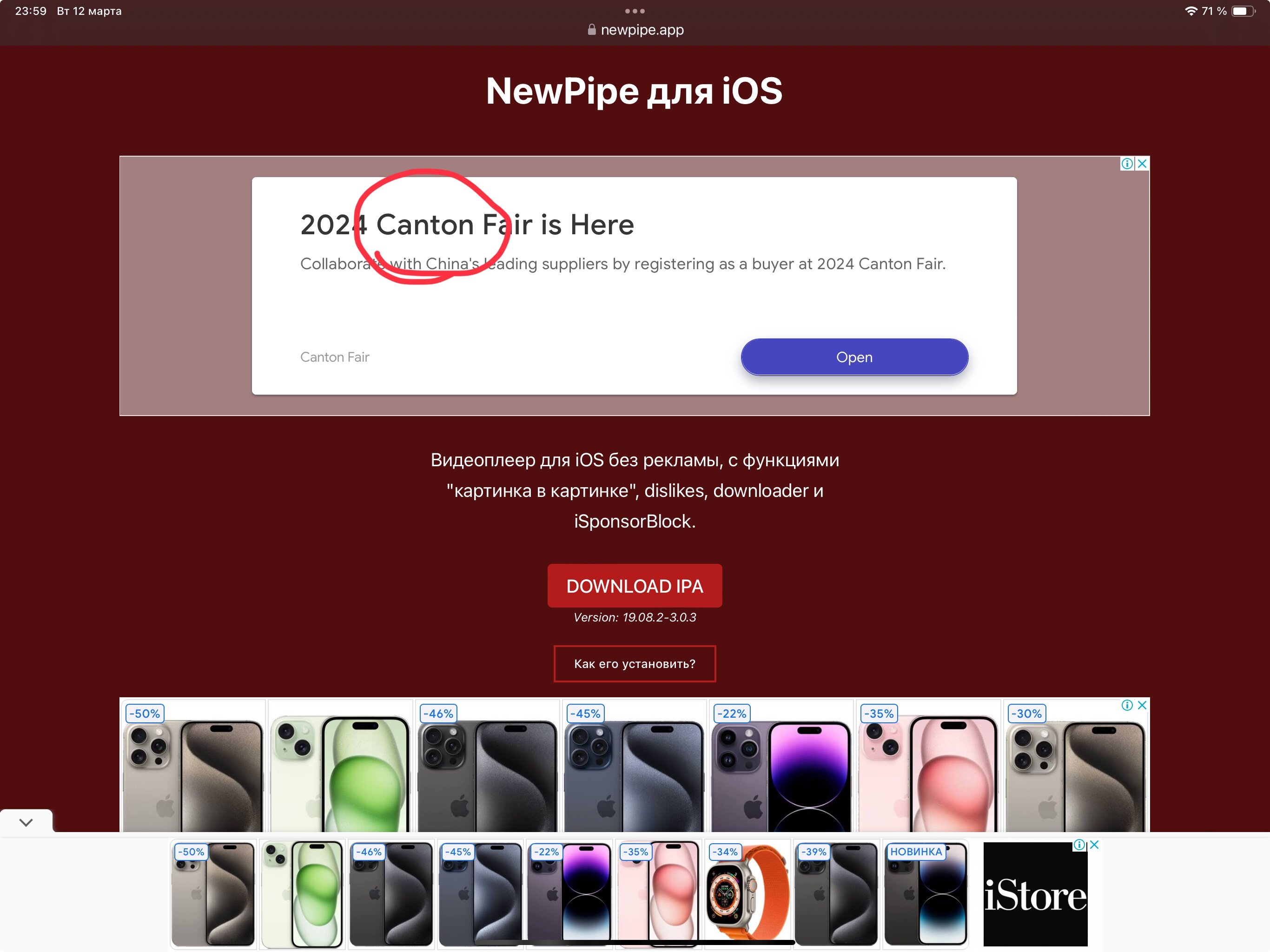1270x952 pixels.
Task: Tap the three-dot multitasking menu
Action: point(635,11)
